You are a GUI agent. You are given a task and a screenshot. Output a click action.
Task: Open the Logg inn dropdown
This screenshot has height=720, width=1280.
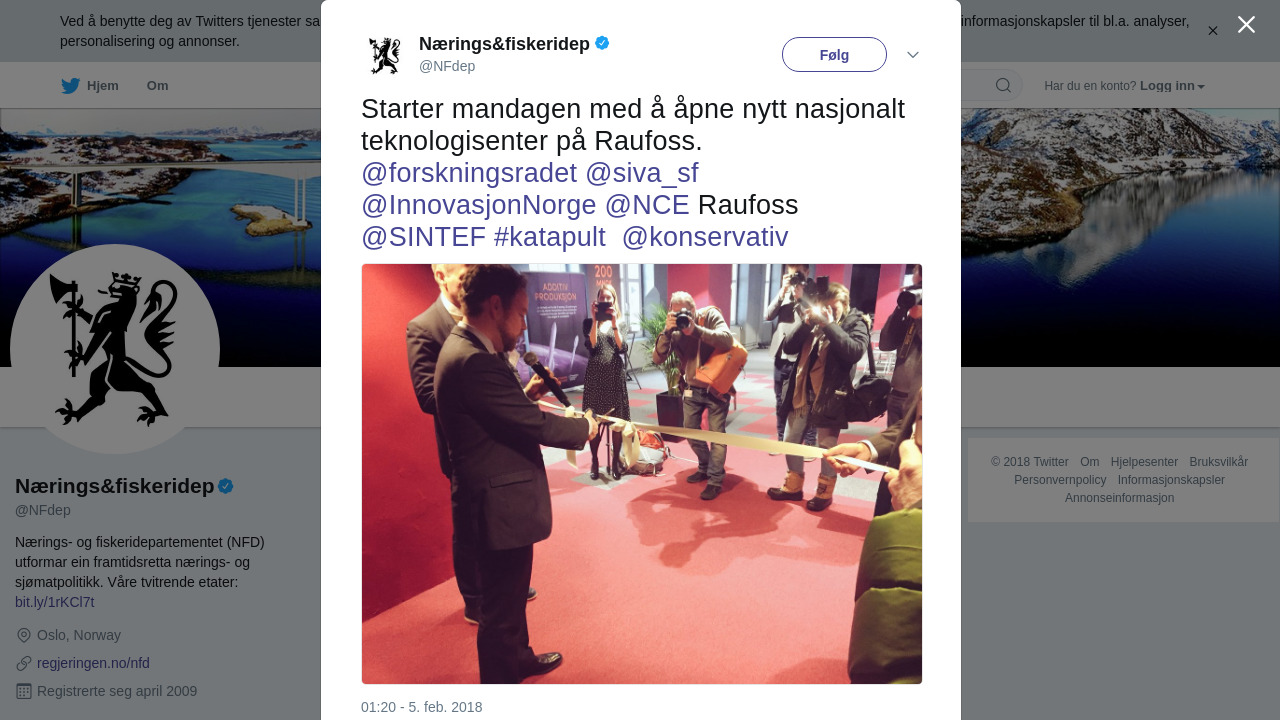click(x=1172, y=86)
